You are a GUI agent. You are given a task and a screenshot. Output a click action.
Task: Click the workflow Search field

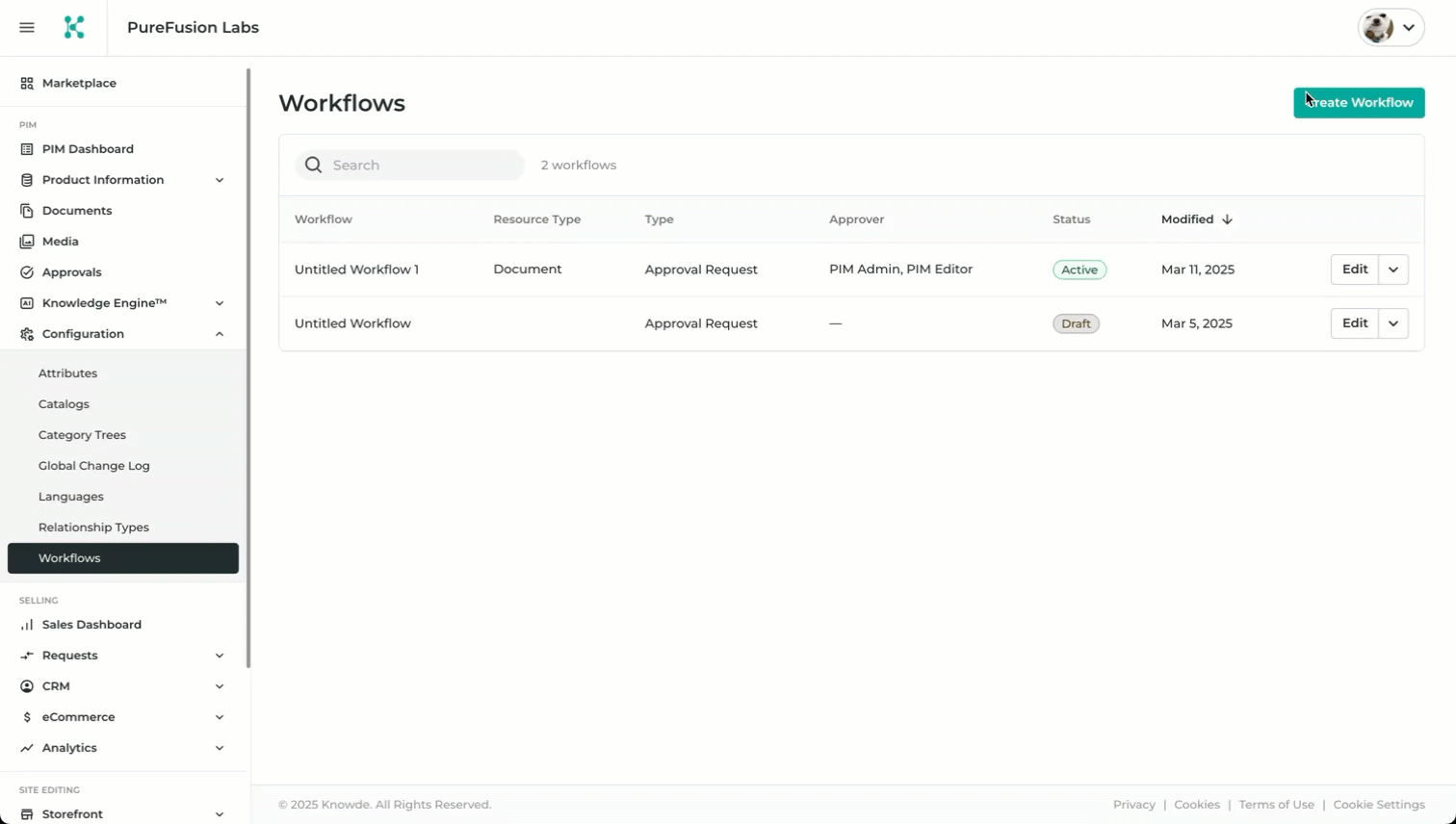[424, 166]
